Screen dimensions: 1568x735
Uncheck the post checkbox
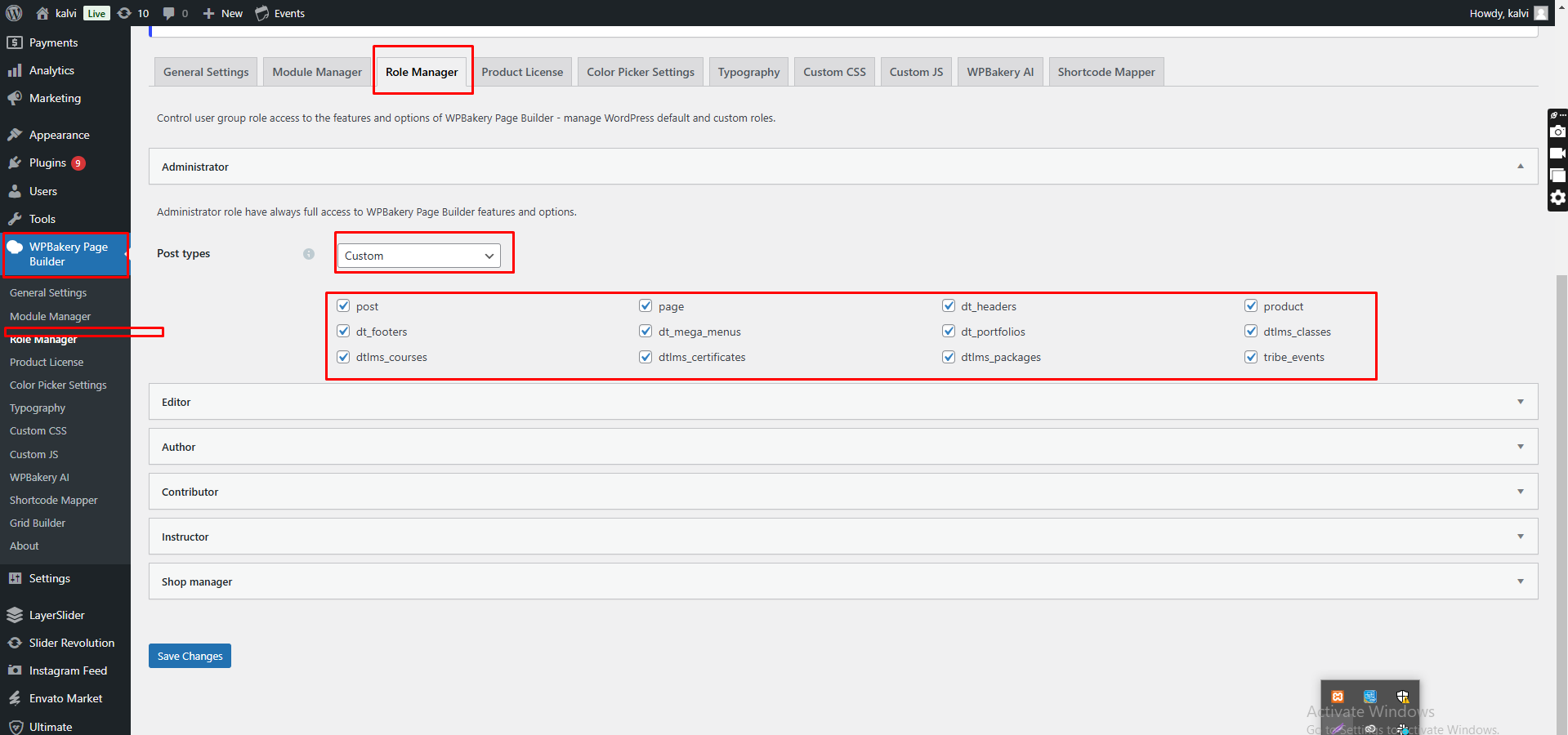pos(343,305)
